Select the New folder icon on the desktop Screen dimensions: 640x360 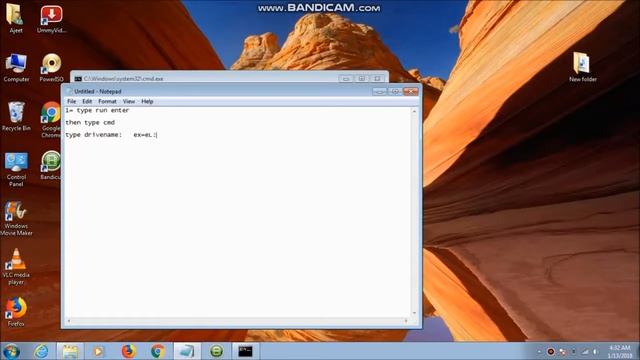point(582,67)
